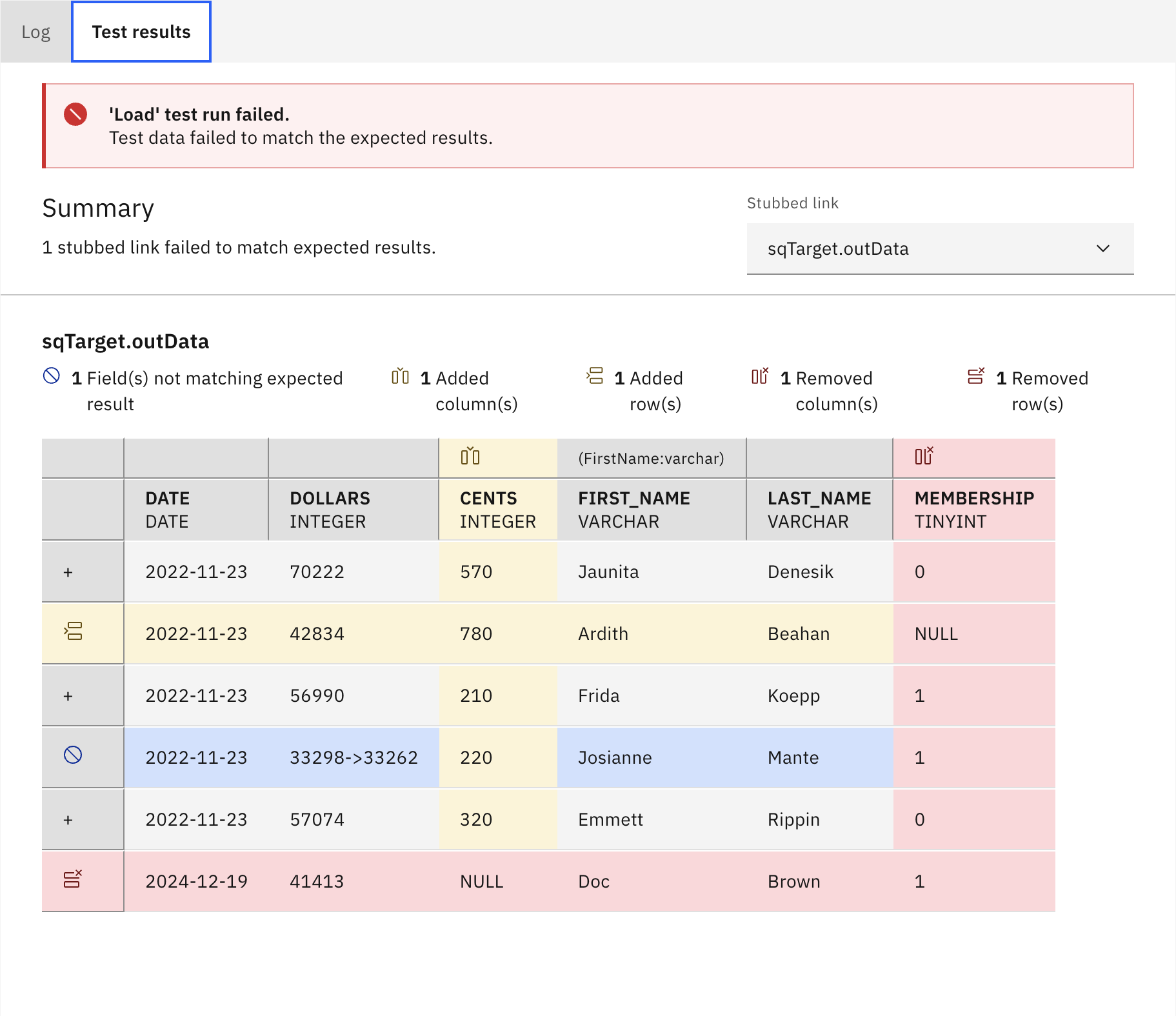Image resolution: width=1176 pixels, height=1016 pixels.
Task: Click the chevron arrow of sqTarget.outData dropdown
Action: (1103, 249)
